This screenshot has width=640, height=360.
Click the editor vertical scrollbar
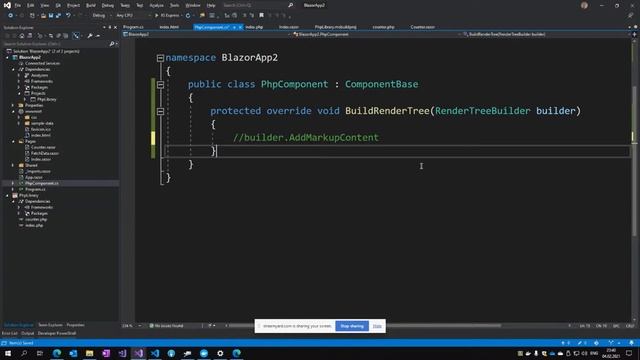point(634,180)
